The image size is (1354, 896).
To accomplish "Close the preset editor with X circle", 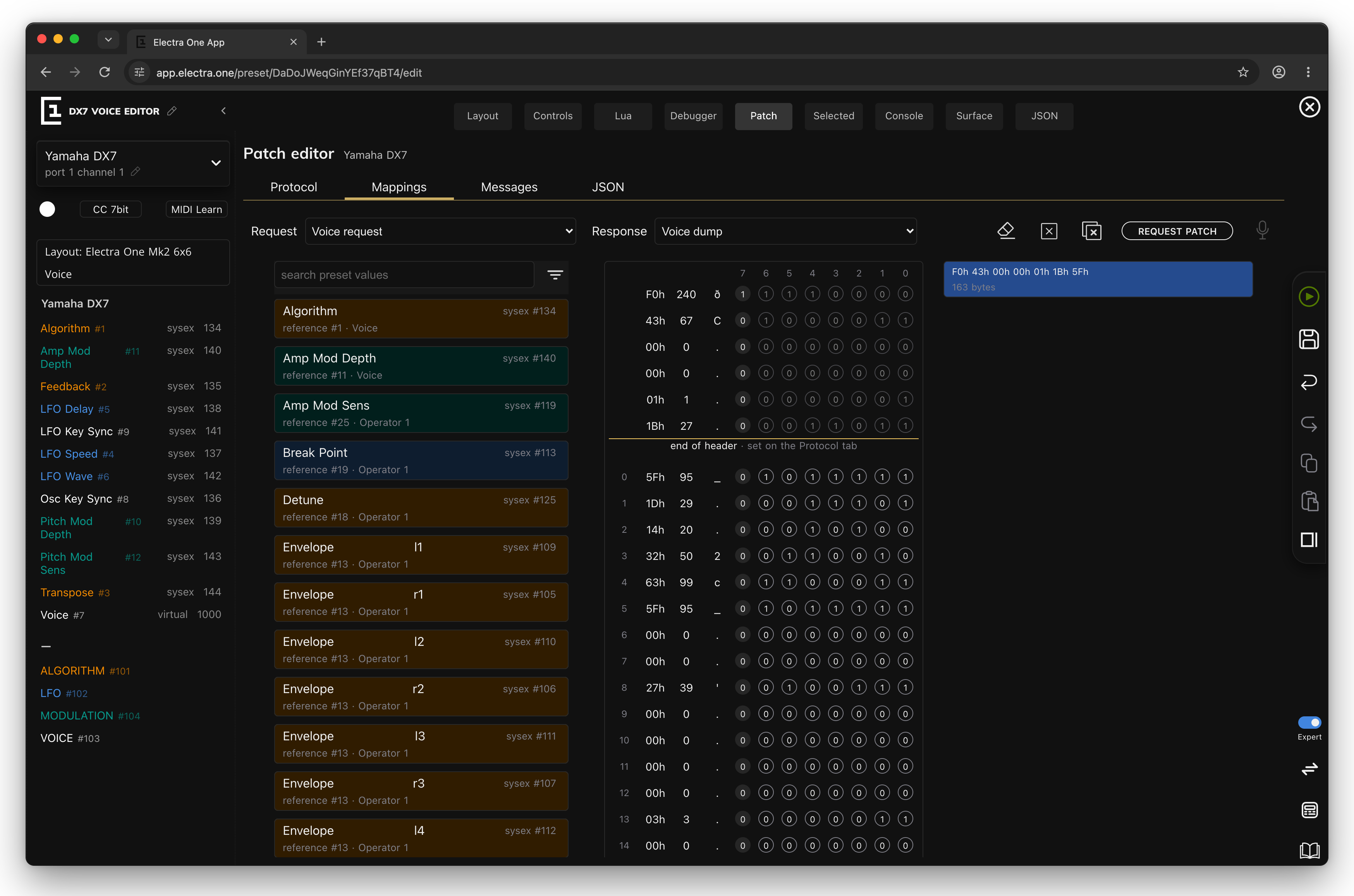I will point(1309,107).
